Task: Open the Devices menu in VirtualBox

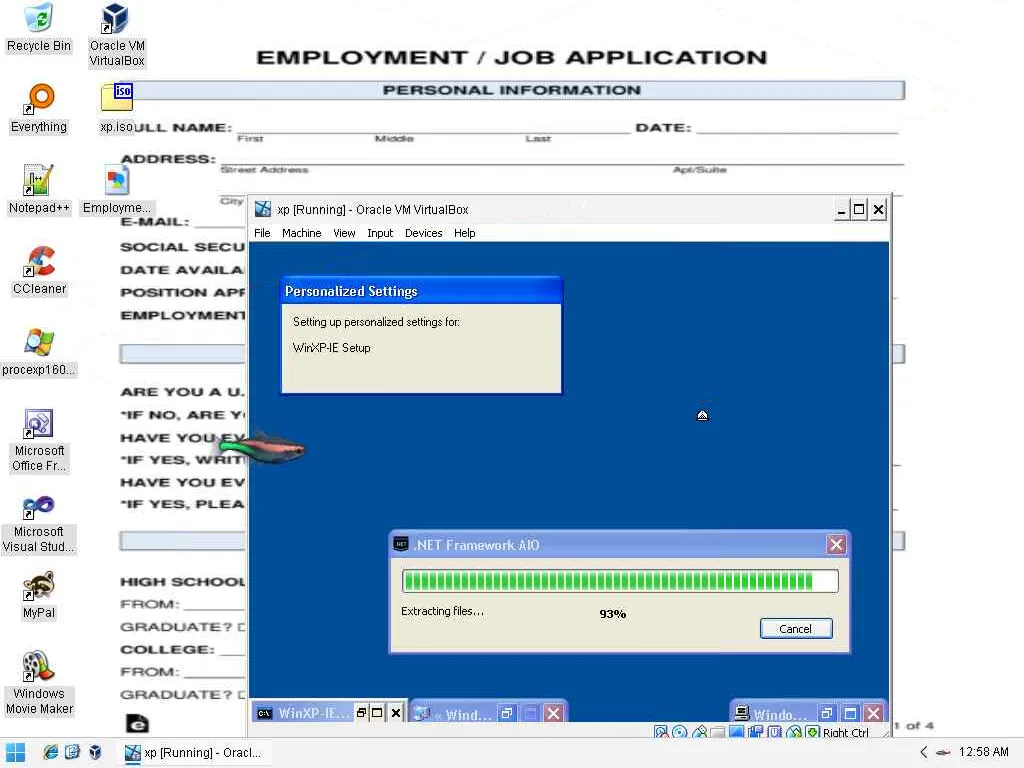Action: tap(423, 233)
